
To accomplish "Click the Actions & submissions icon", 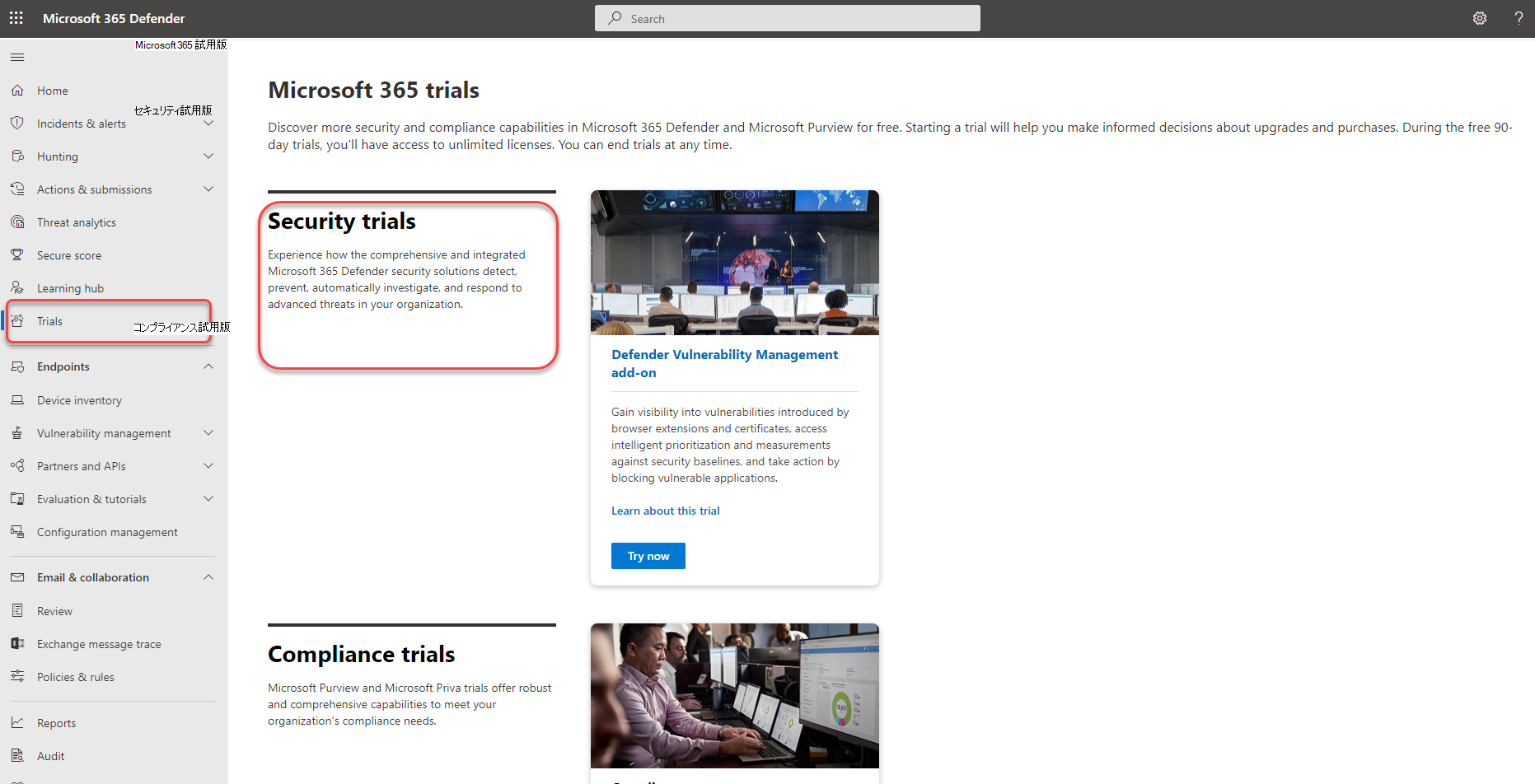I will point(17,189).
